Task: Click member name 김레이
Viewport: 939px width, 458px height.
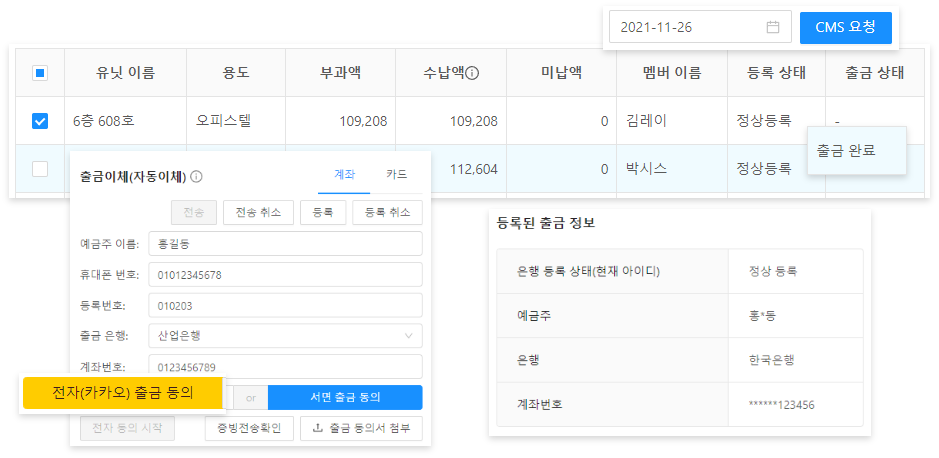Action: [x=646, y=121]
